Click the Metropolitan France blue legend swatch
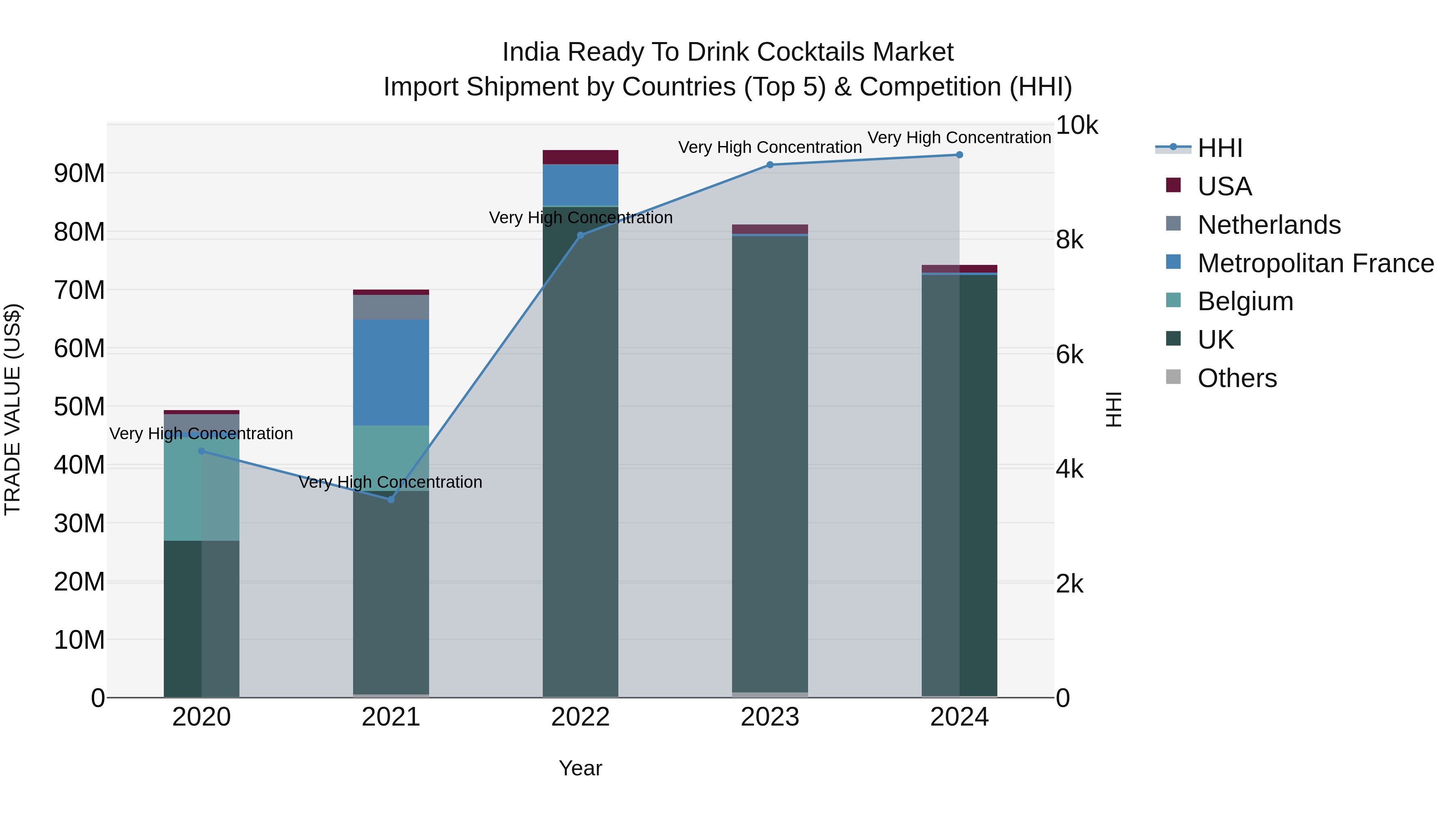Screen dimensions: 1456x819 pos(1173,262)
